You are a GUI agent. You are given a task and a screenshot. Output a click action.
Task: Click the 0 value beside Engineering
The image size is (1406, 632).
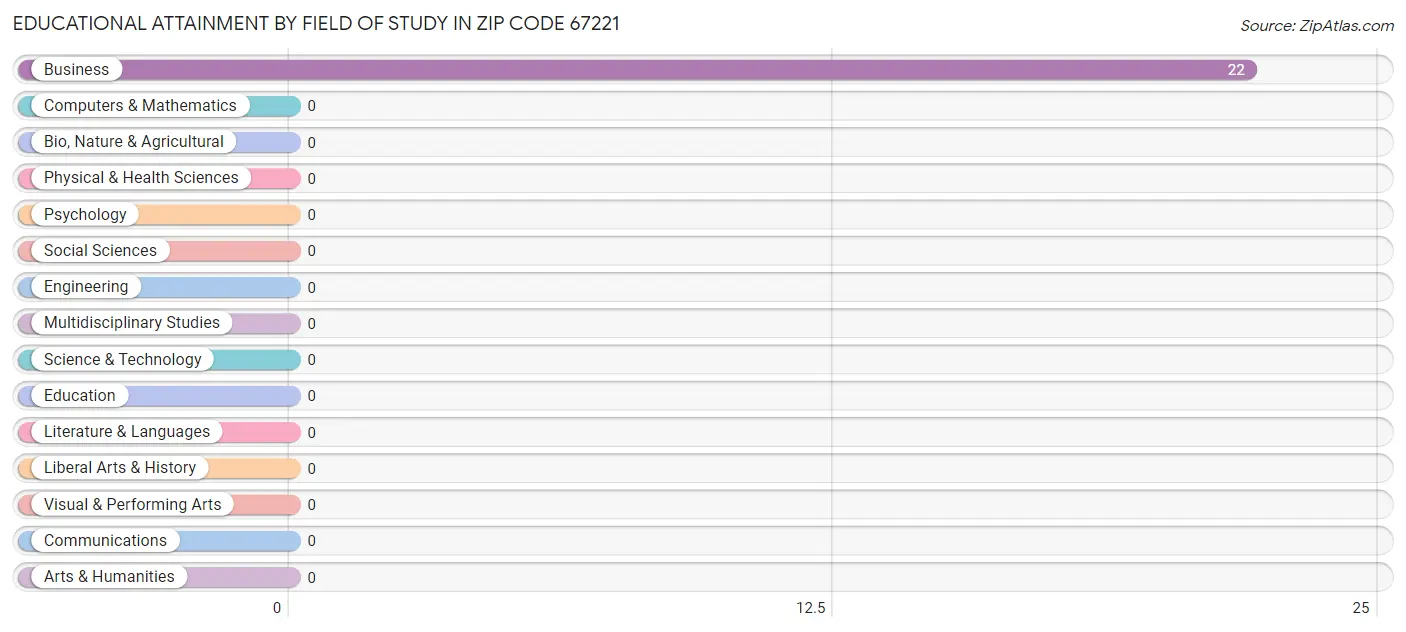(311, 288)
